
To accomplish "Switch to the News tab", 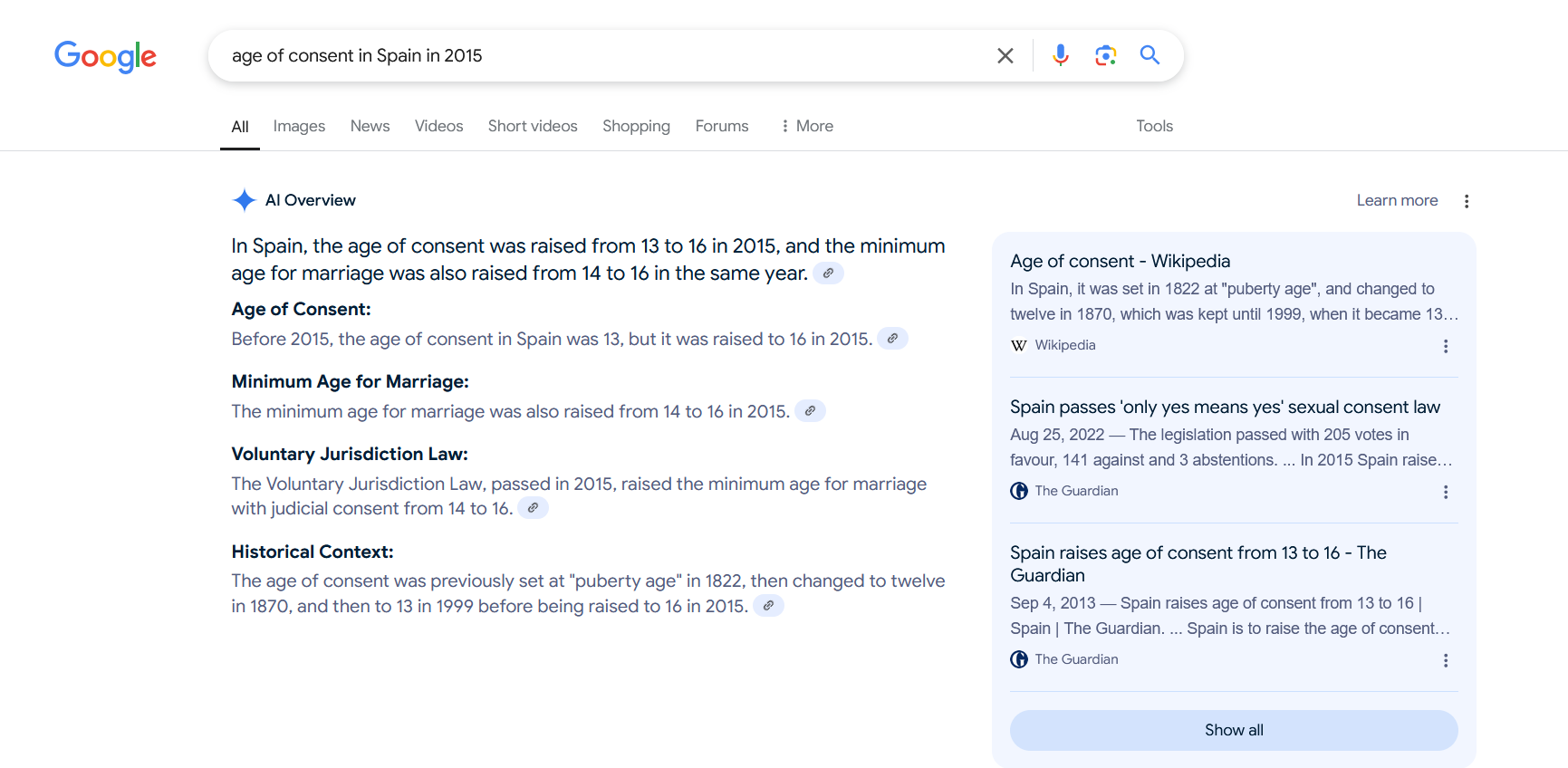I will point(370,126).
